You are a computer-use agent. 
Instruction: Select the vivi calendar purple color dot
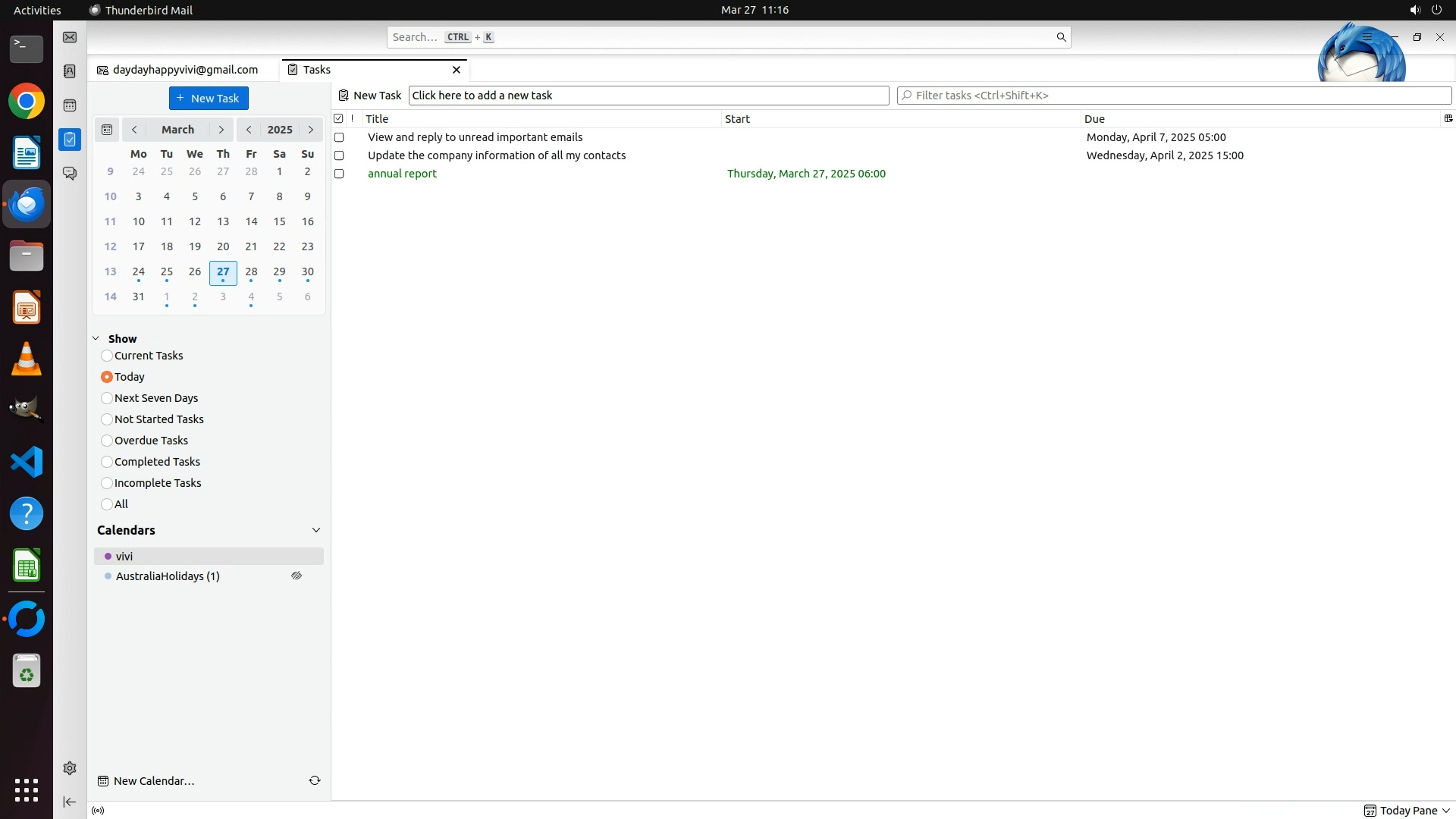[108, 557]
